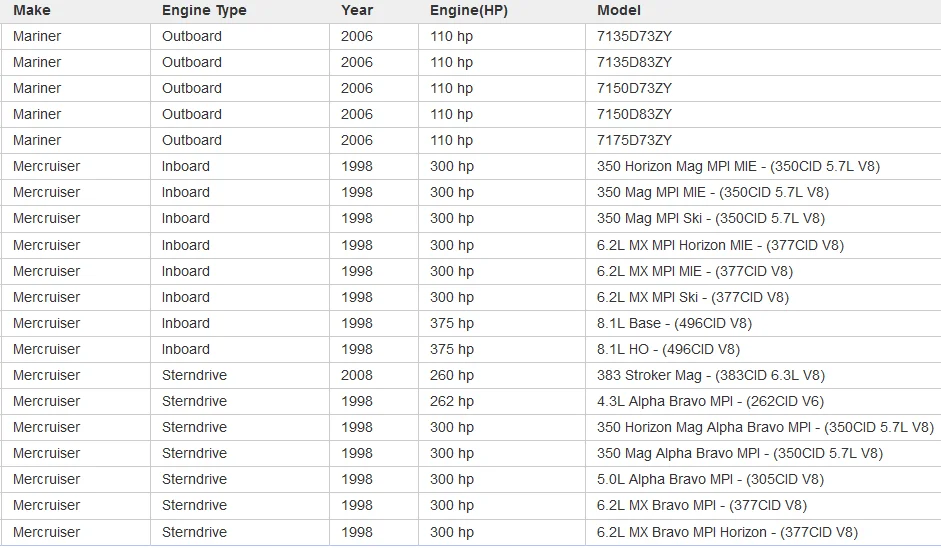Select 6.2L MX Bravo MPI Horizon entry

(x=727, y=532)
